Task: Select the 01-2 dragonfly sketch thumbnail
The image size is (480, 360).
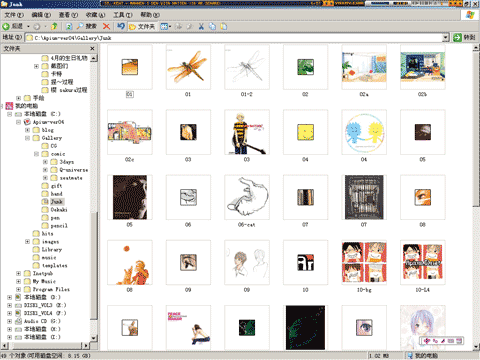Action: (247, 67)
